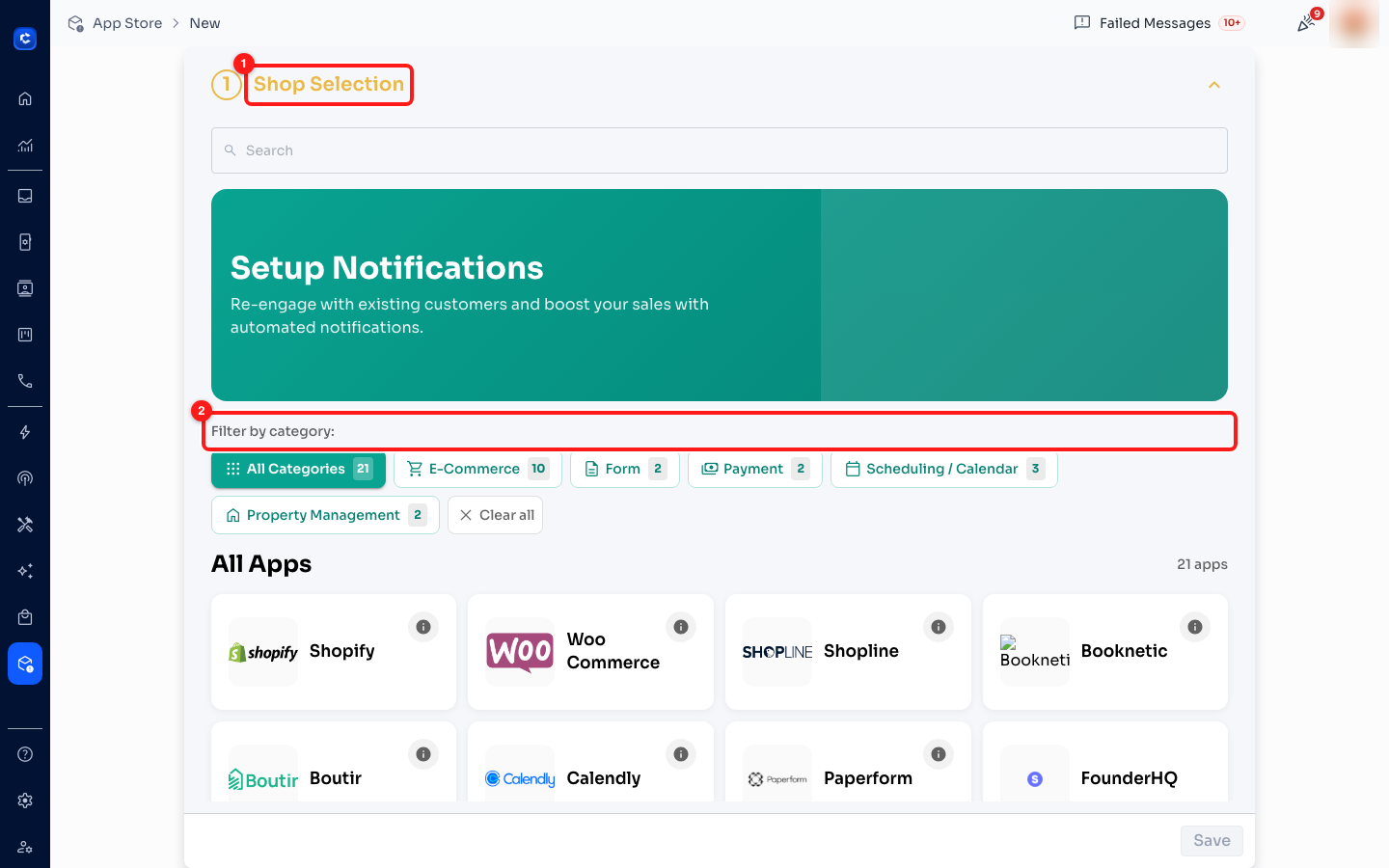Open Failed Messages in the header
Image resolution: width=1389 pixels, height=868 pixels.
(x=1159, y=23)
